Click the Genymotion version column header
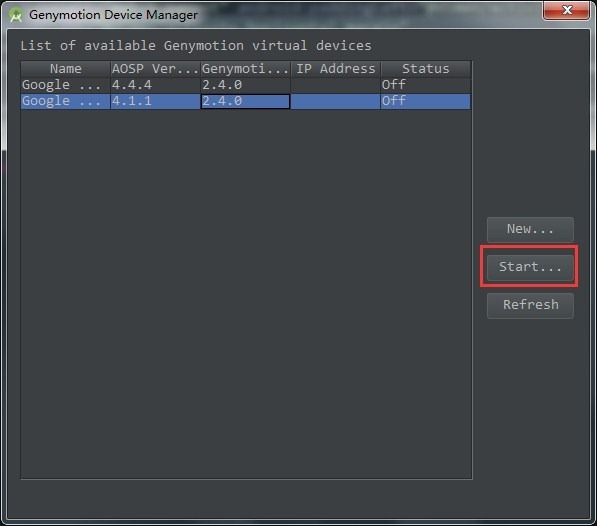The image size is (597, 526). coord(246,69)
